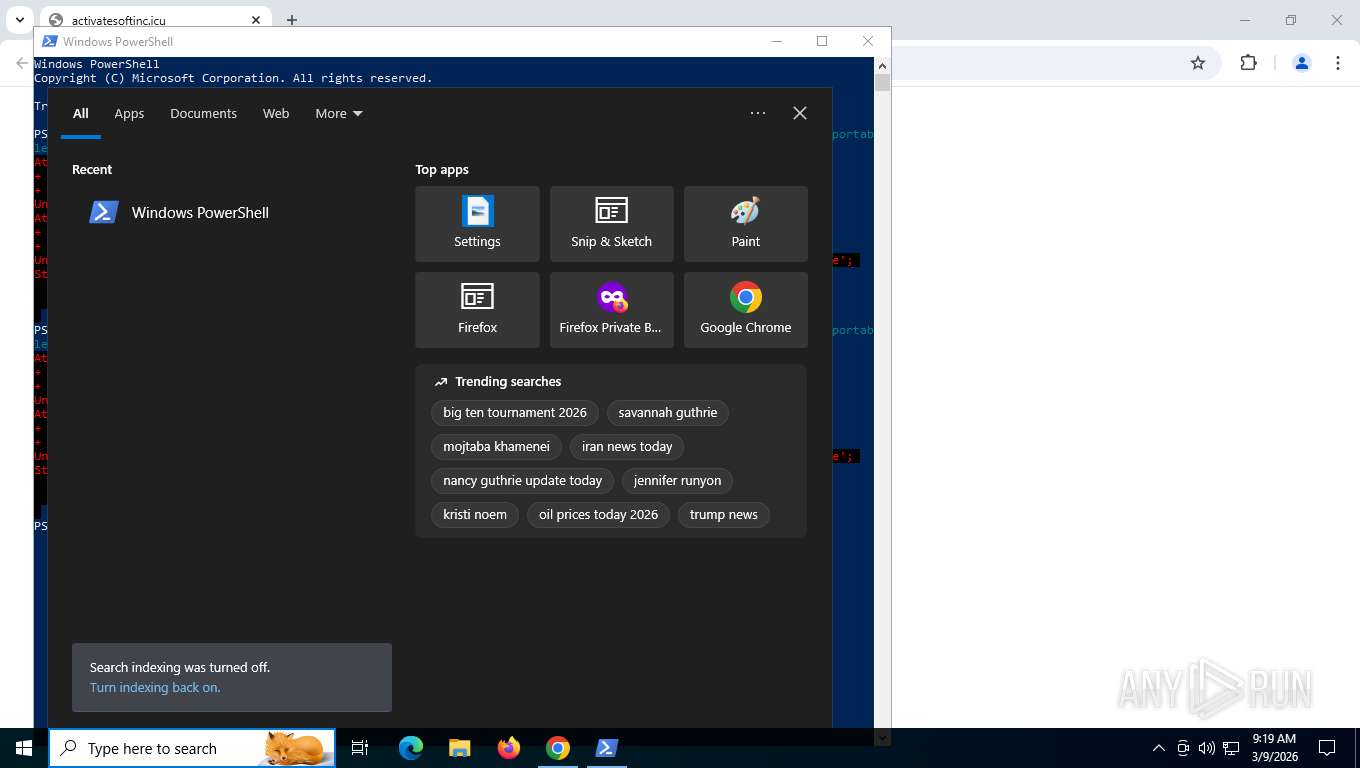Image resolution: width=1360 pixels, height=768 pixels.
Task: Switch to Documents search tab
Action: tap(203, 113)
